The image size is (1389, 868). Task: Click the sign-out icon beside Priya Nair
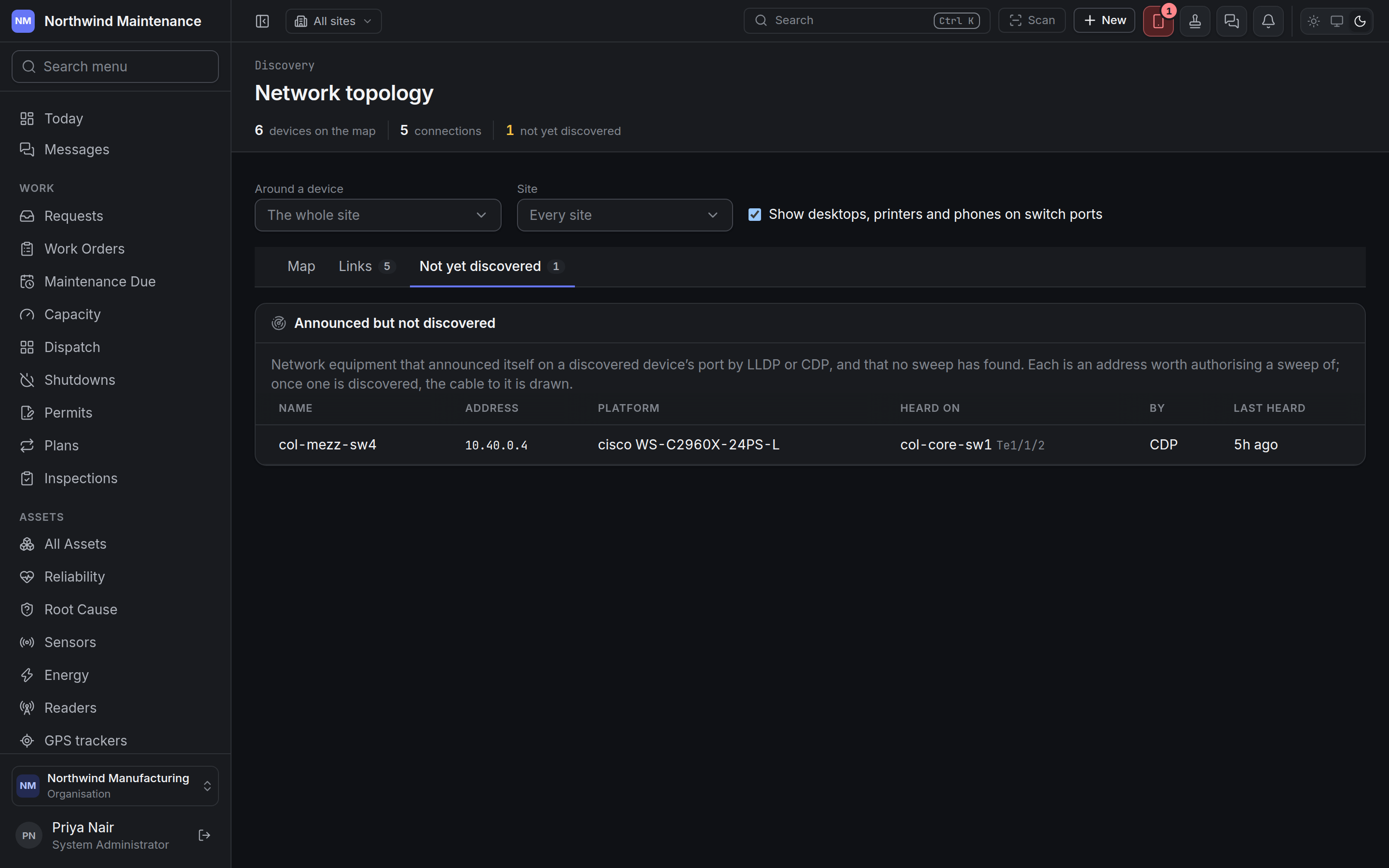click(x=204, y=835)
